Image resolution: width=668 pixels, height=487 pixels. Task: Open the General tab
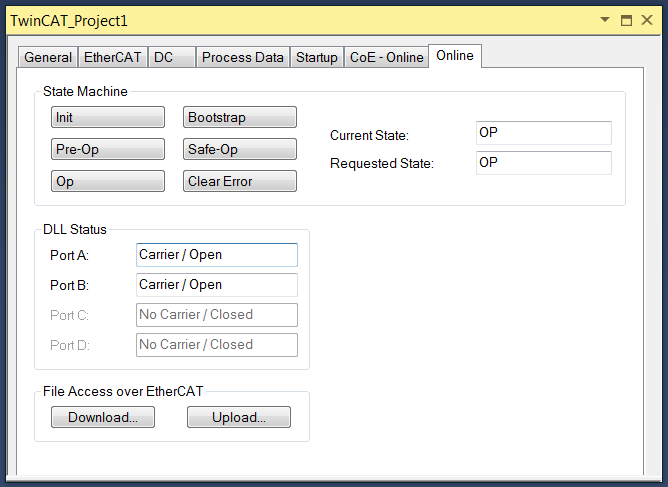click(48, 57)
